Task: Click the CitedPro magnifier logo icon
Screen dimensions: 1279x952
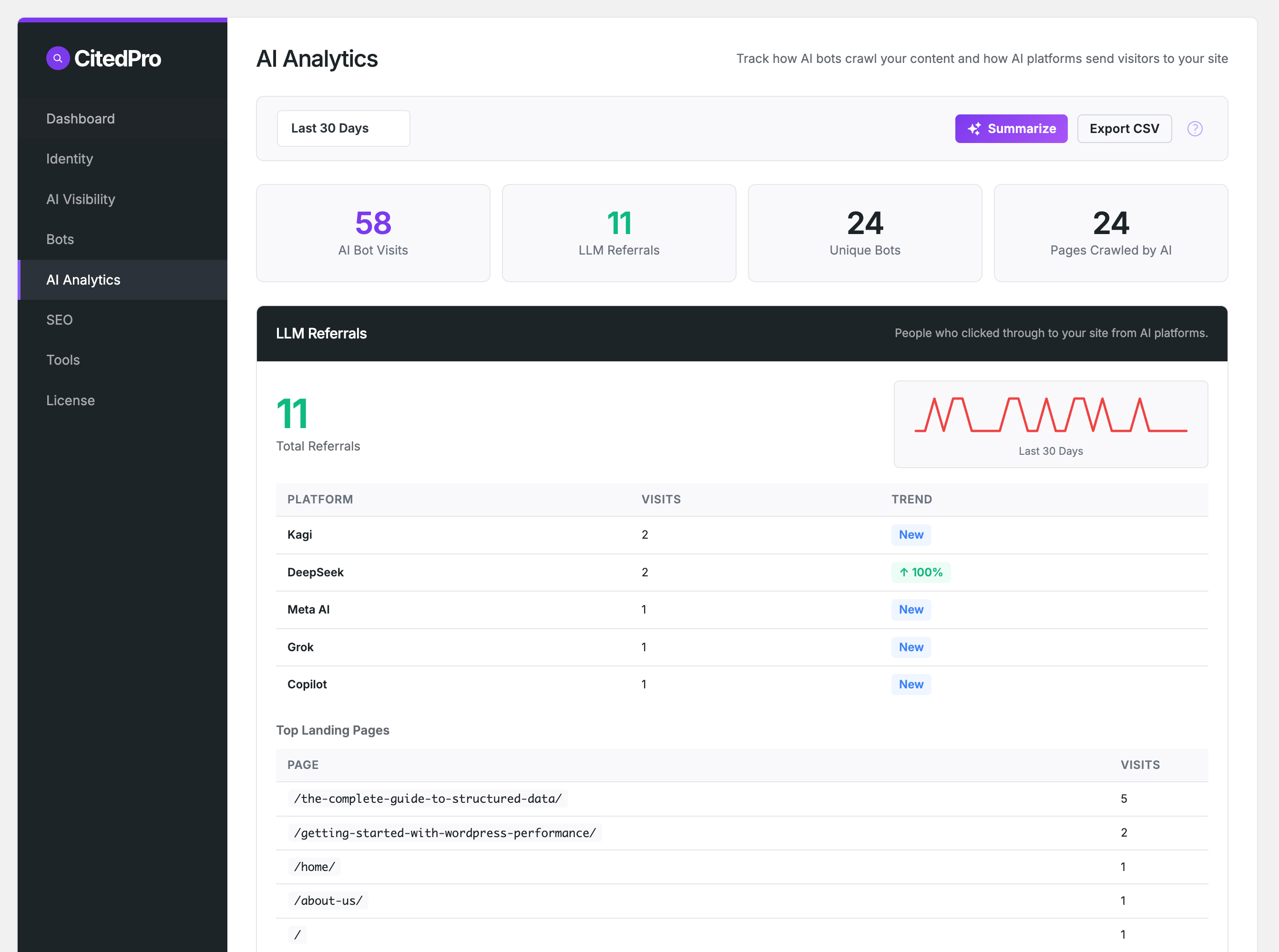Action: (58, 58)
